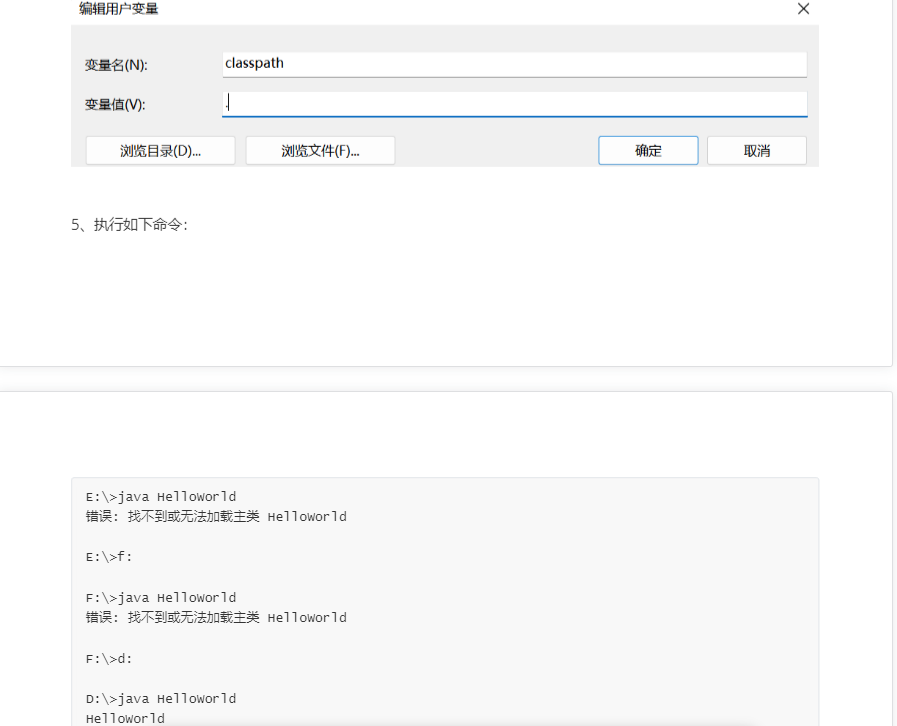Image resolution: width=897 pixels, height=726 pixels.
Task: Click the step text 5、执行如下命令
Action: [130, 225]
